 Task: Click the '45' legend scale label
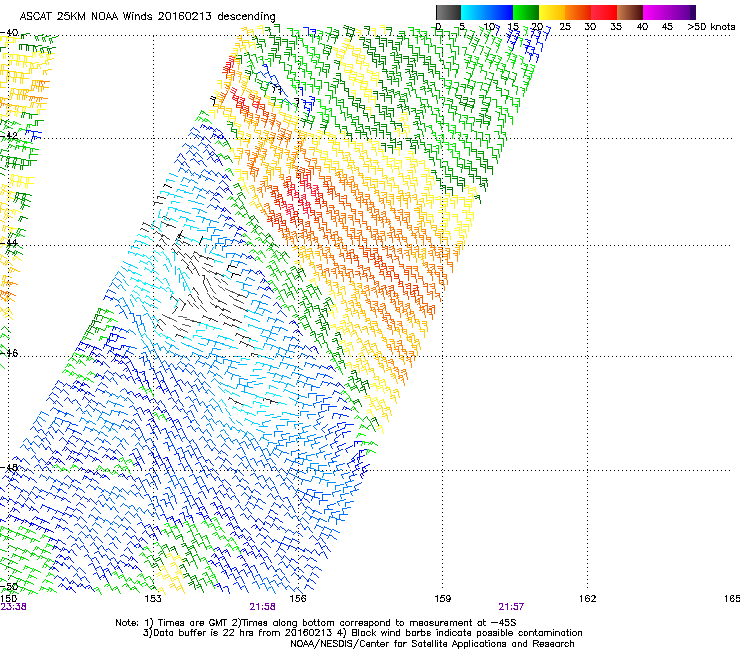[x=667, y=26]
